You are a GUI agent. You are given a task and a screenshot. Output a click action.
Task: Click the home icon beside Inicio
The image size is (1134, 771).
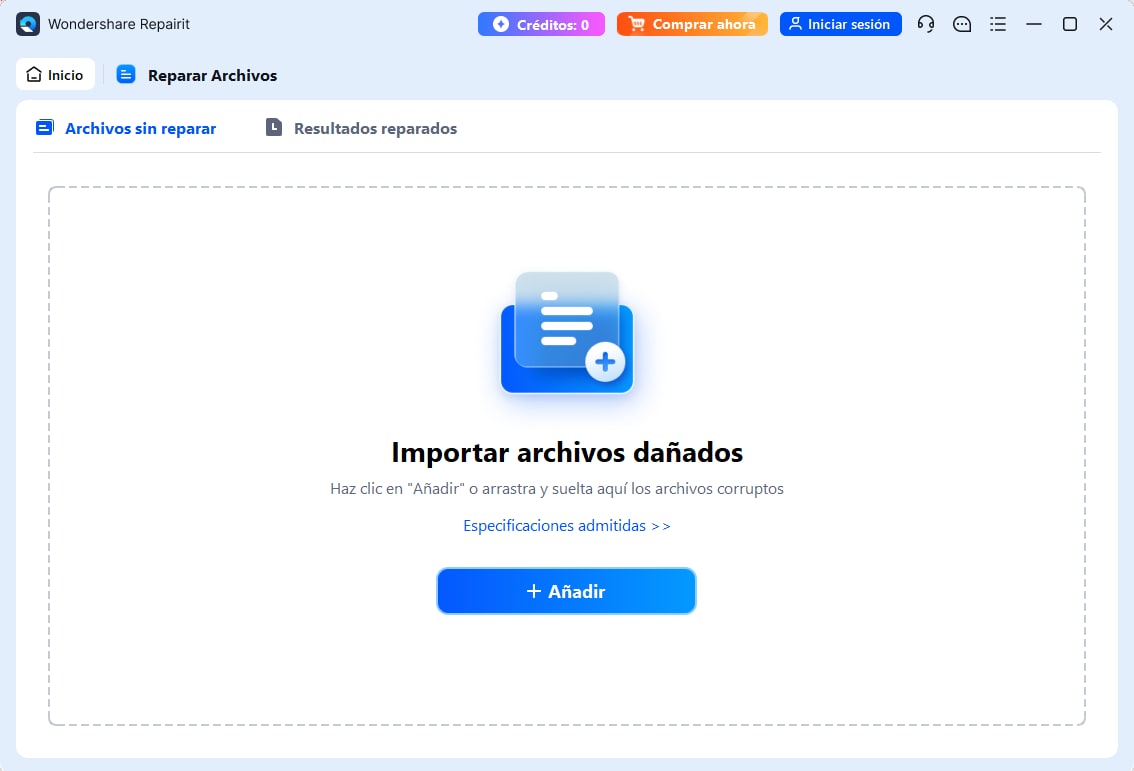[33, 73]
